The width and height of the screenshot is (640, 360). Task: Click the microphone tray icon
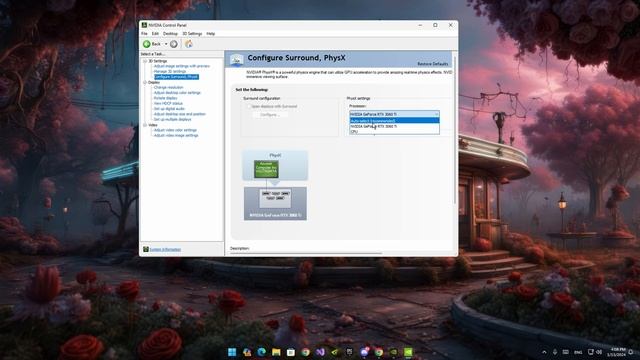[x=555, y=352]
